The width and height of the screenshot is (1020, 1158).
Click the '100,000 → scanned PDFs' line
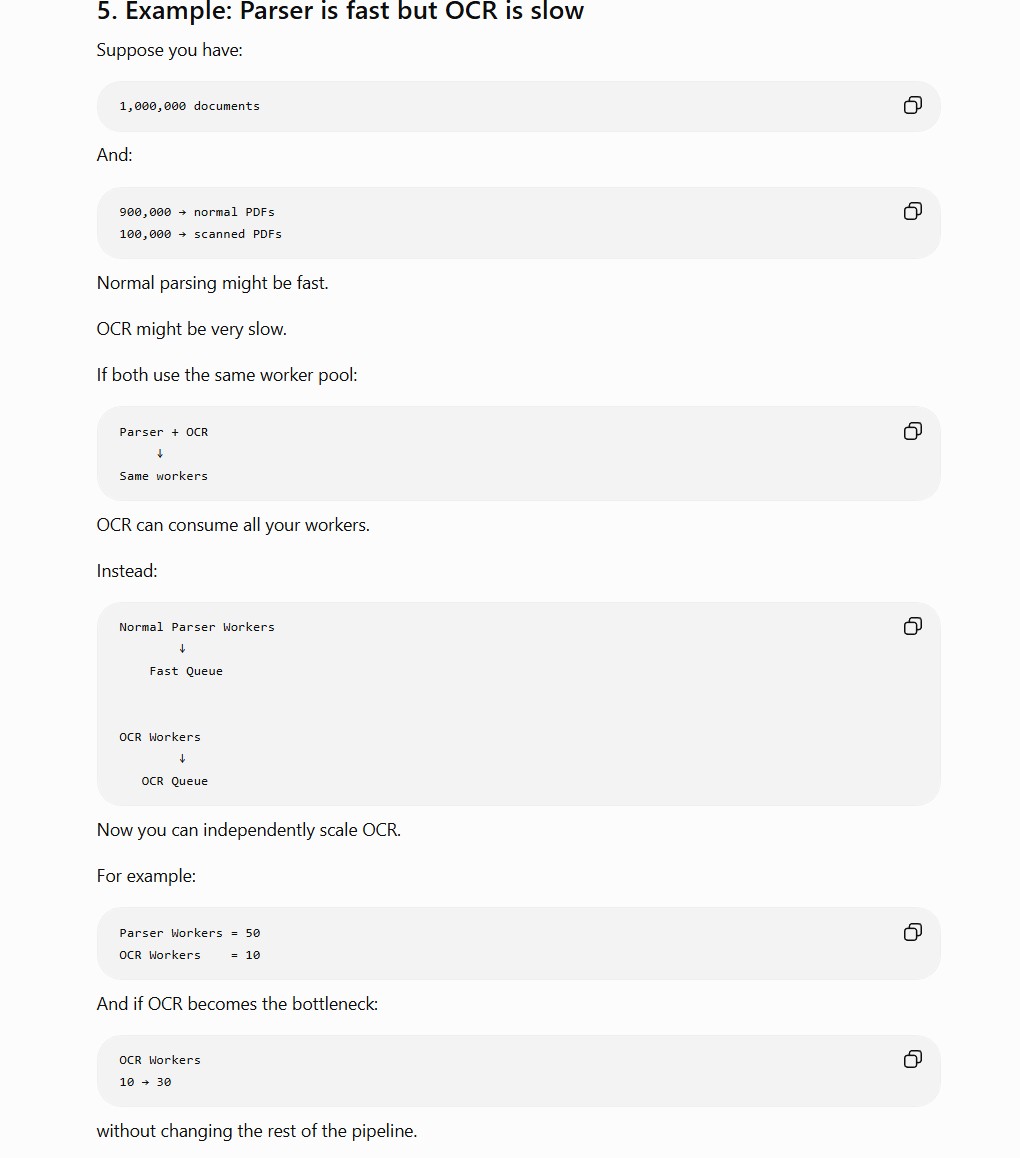pos(201,234)
